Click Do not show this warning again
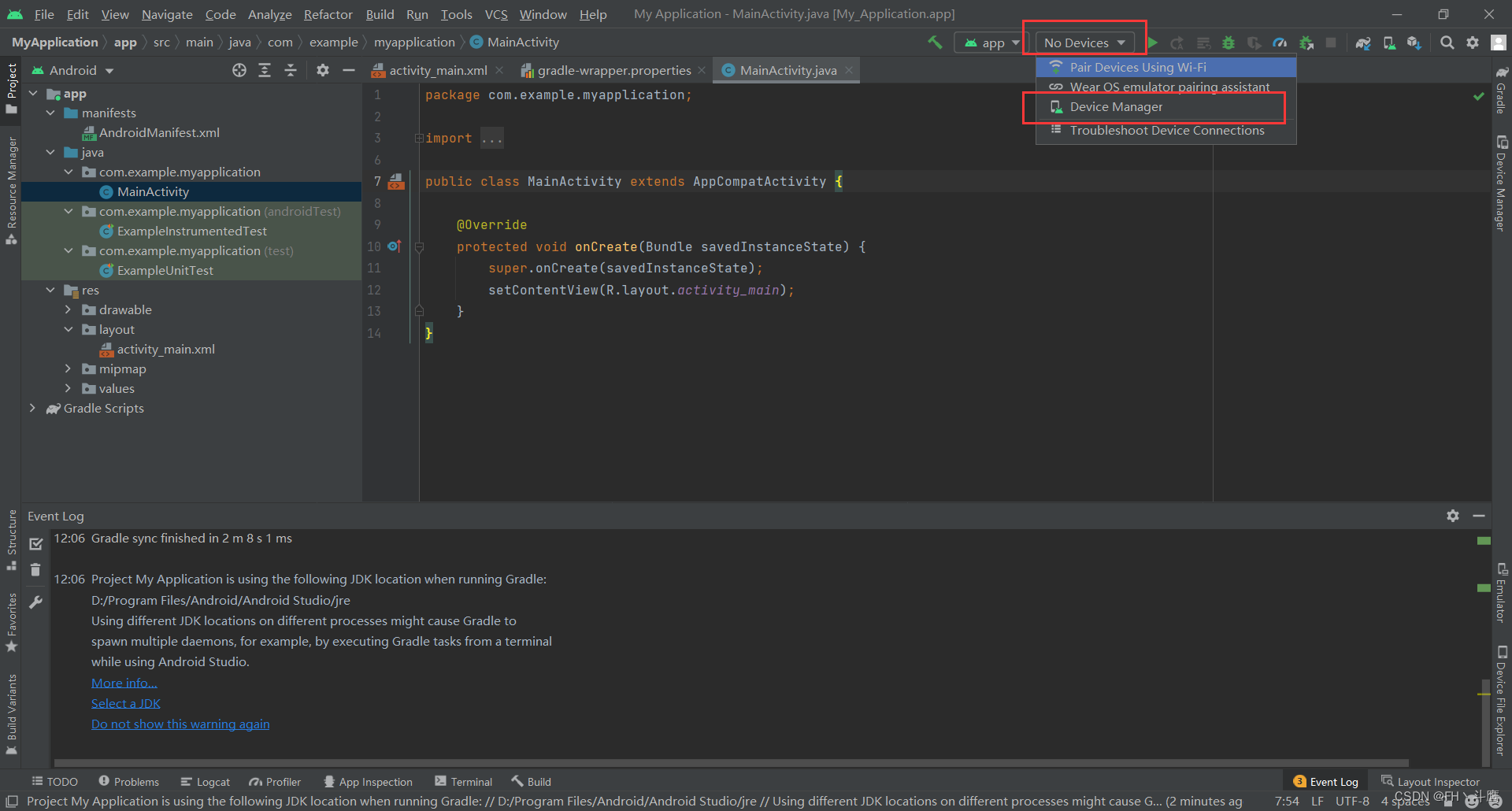This screenshot has height=811, width=1512. point(180,724)
